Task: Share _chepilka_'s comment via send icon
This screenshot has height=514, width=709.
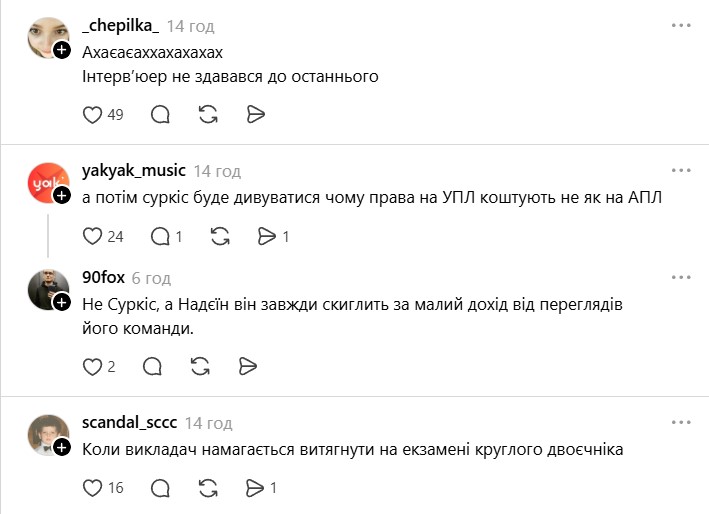Action: (255, 115)
